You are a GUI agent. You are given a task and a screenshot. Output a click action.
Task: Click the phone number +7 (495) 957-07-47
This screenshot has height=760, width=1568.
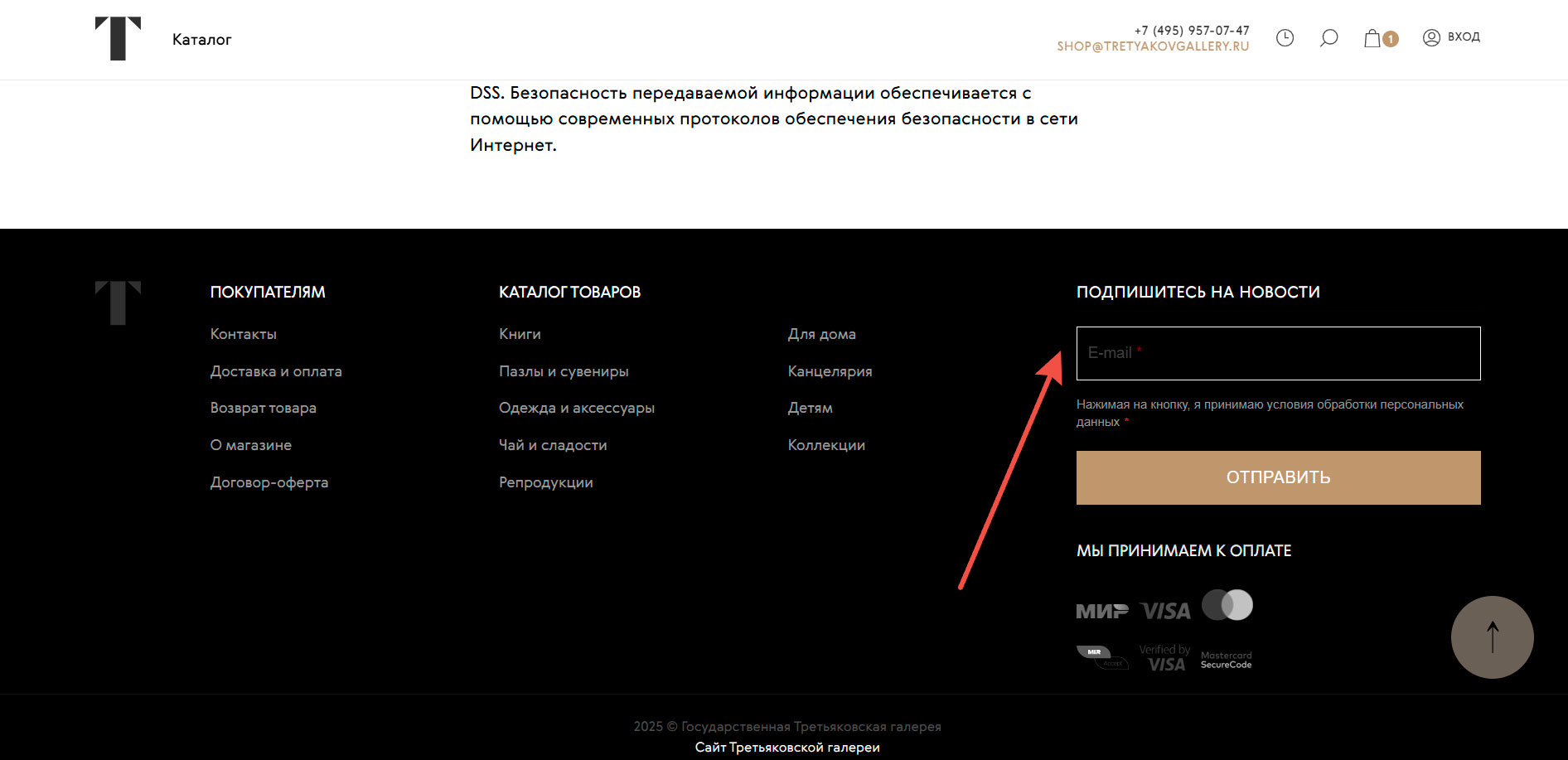coord(1192,31)
